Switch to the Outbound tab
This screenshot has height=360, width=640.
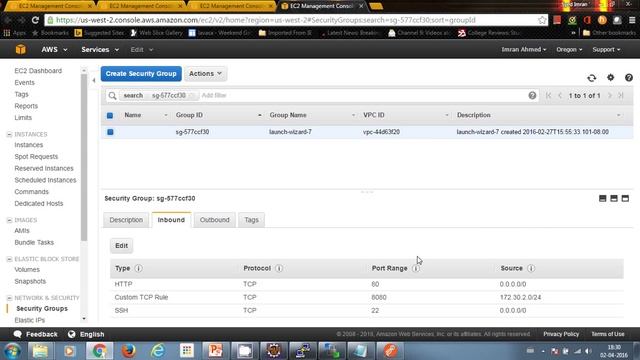pos(214,220)
